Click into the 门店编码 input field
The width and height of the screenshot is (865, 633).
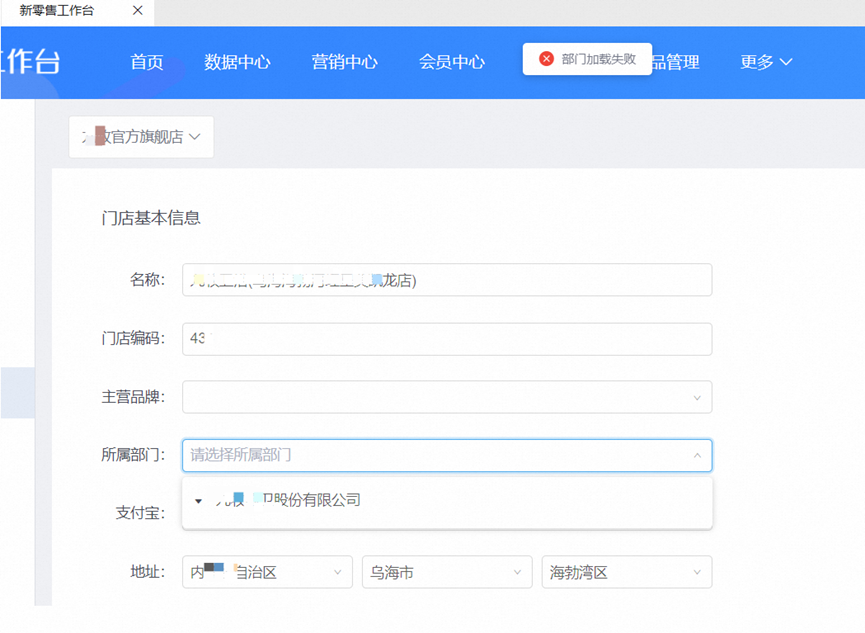(446, 339)
